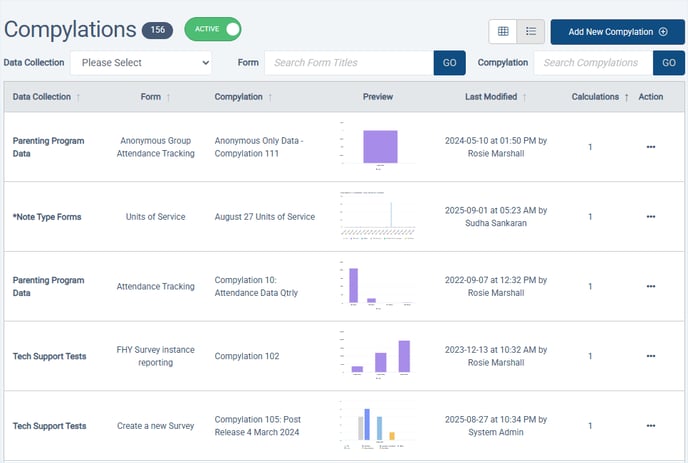Click the Search Form Titles field
The width and height of the screenshot is (688, 463).
coord(350,63)
